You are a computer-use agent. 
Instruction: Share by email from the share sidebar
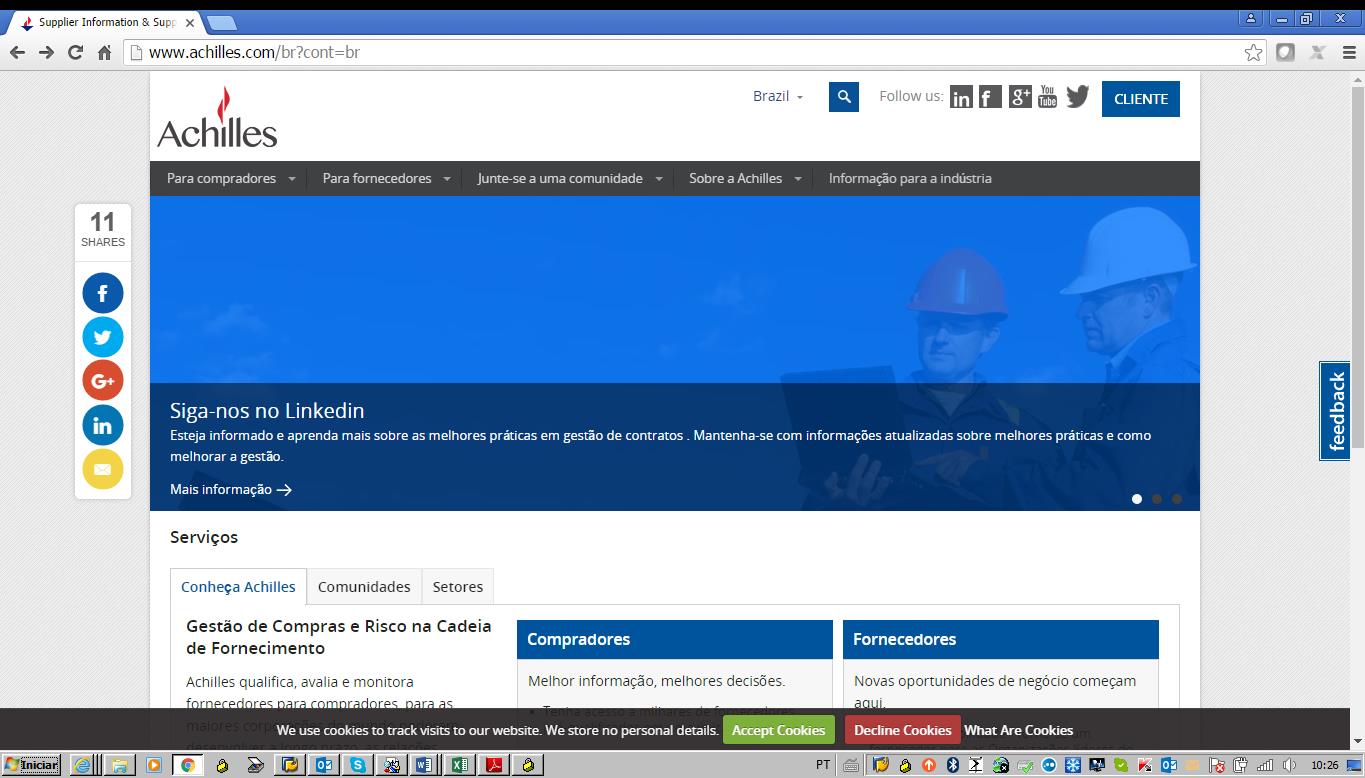pyautogui.click(x=103, y=469)
